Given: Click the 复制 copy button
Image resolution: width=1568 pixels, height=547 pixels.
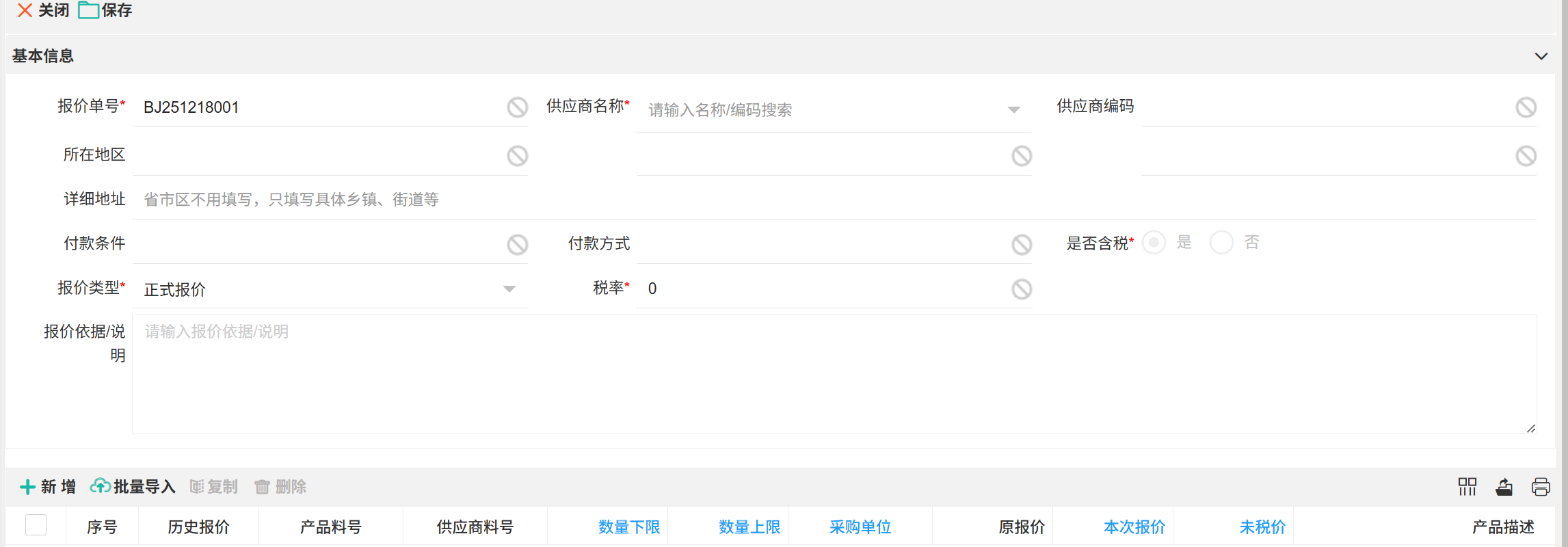Looking at the screenshot, I should click(213, 487).
